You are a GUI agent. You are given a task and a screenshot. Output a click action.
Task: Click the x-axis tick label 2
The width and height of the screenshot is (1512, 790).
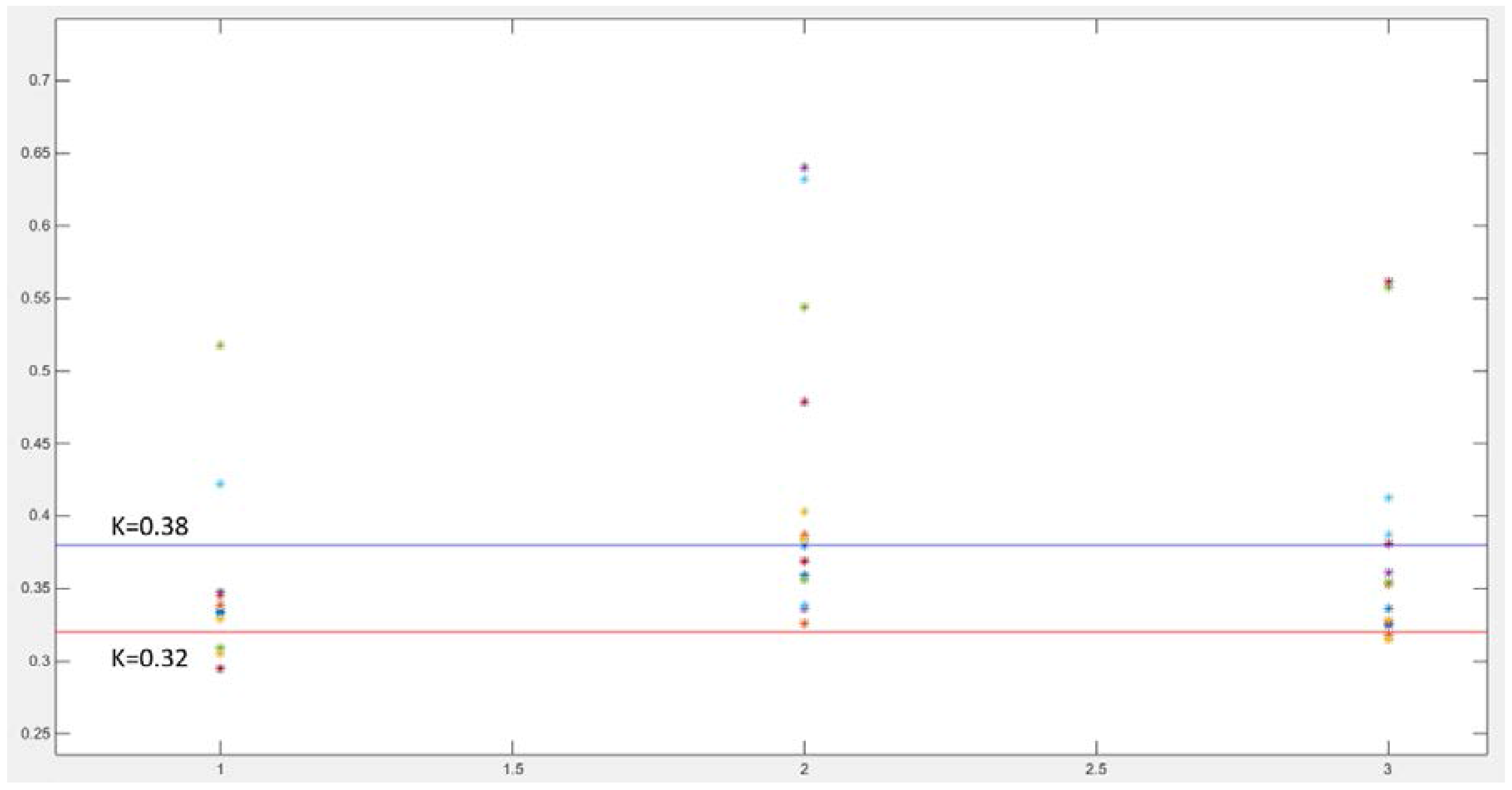(x=805, y=770)
